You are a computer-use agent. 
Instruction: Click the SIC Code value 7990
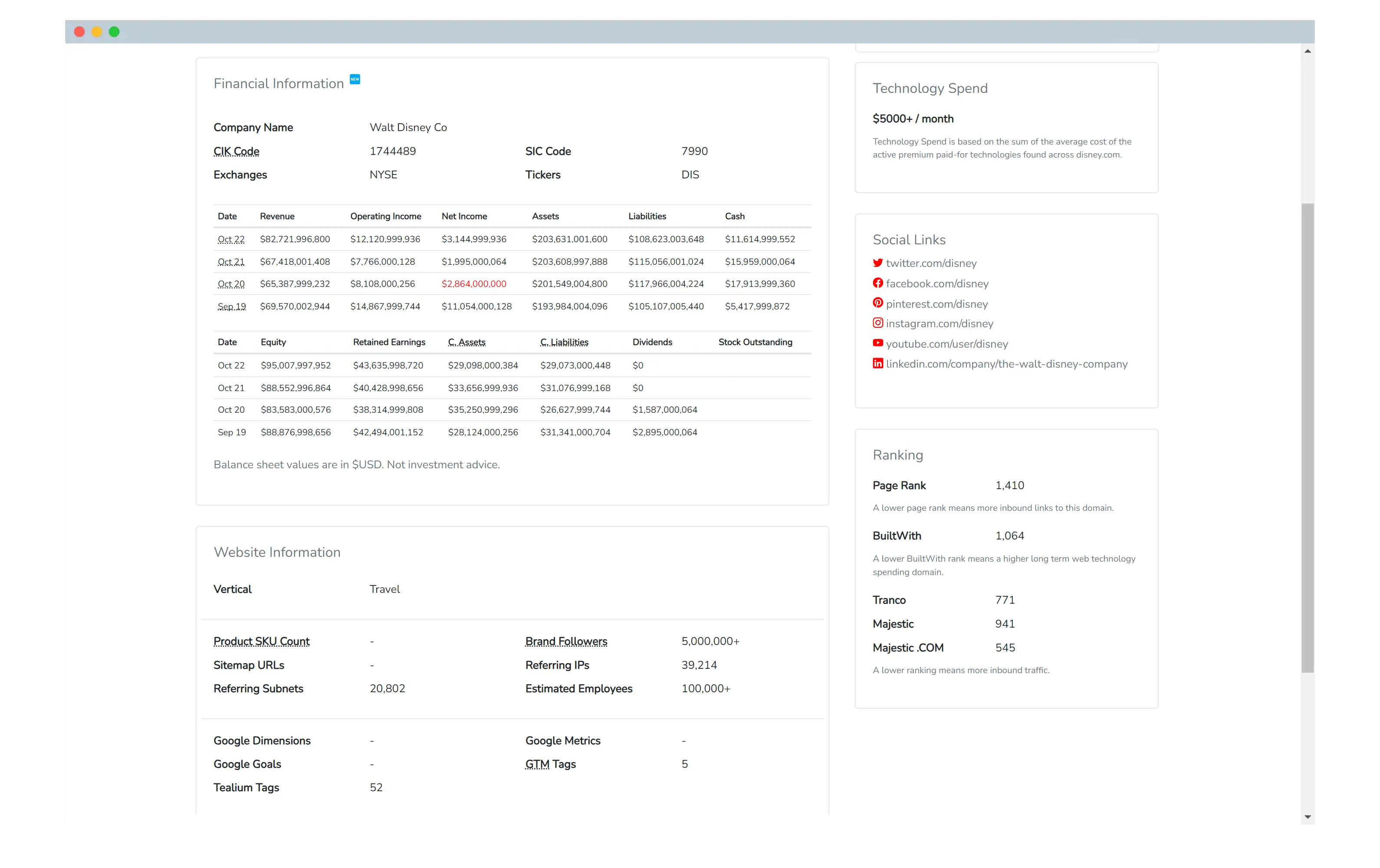694,151
